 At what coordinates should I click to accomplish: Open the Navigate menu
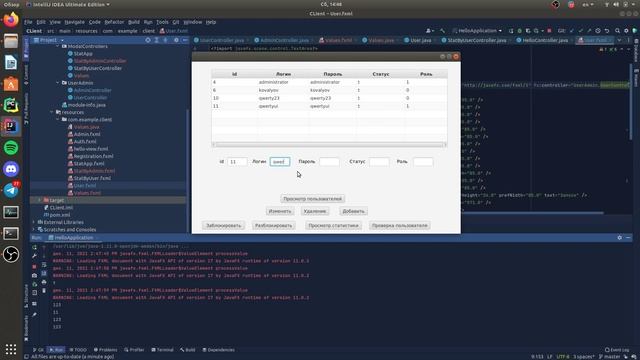point(74,22)
